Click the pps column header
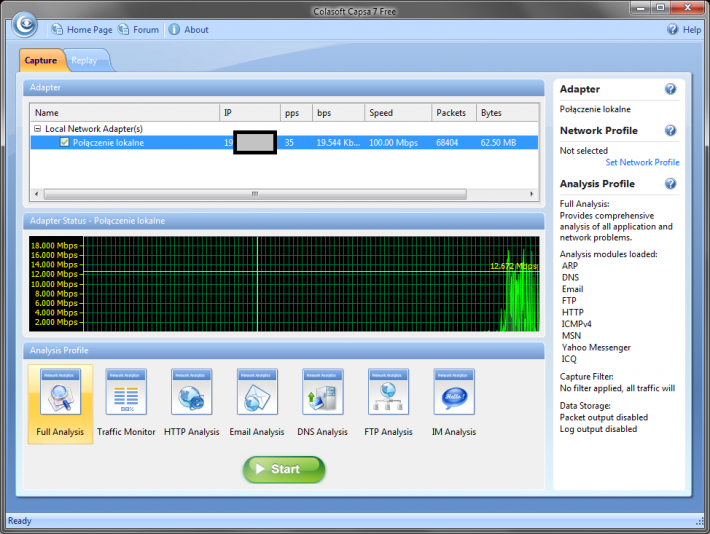Screen dimensions: 710x534 296,113
